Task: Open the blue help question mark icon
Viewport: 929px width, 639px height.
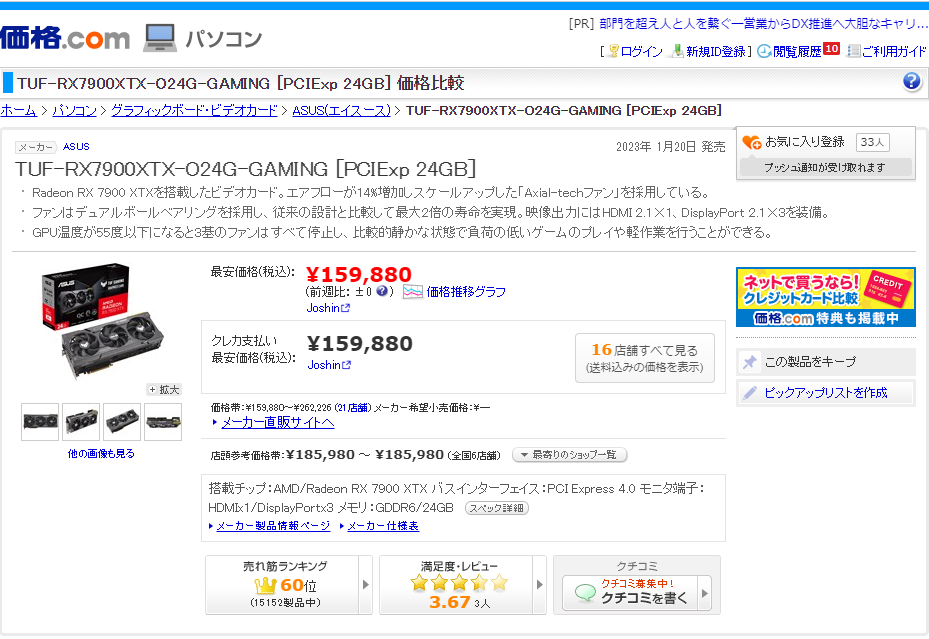Action: click(x=912, y=81)
